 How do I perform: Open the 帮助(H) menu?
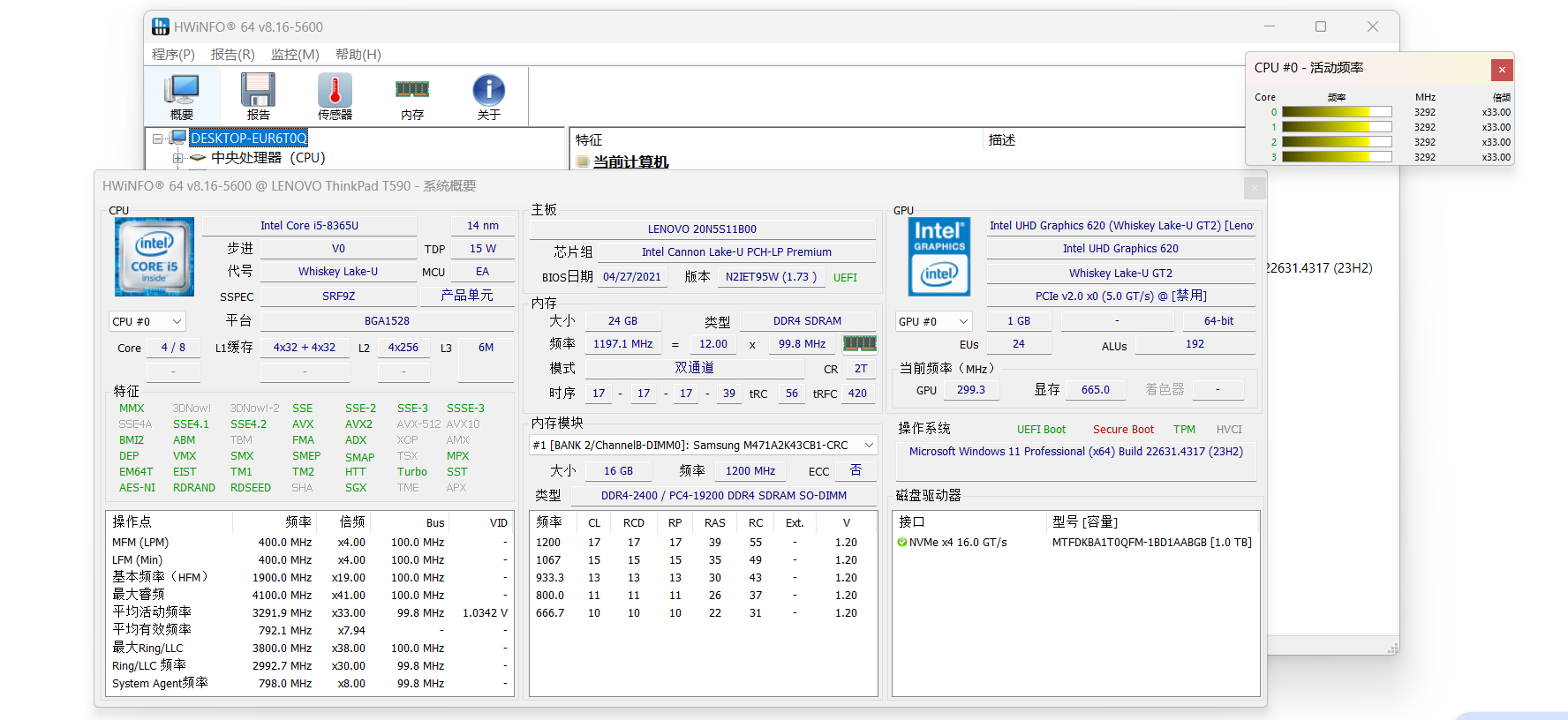click(358, 55)
